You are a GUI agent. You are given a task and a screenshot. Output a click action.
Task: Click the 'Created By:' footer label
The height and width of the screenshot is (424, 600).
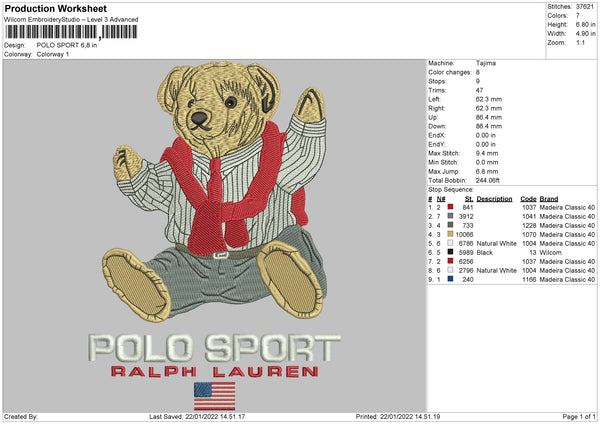click(x=21, y=417)
